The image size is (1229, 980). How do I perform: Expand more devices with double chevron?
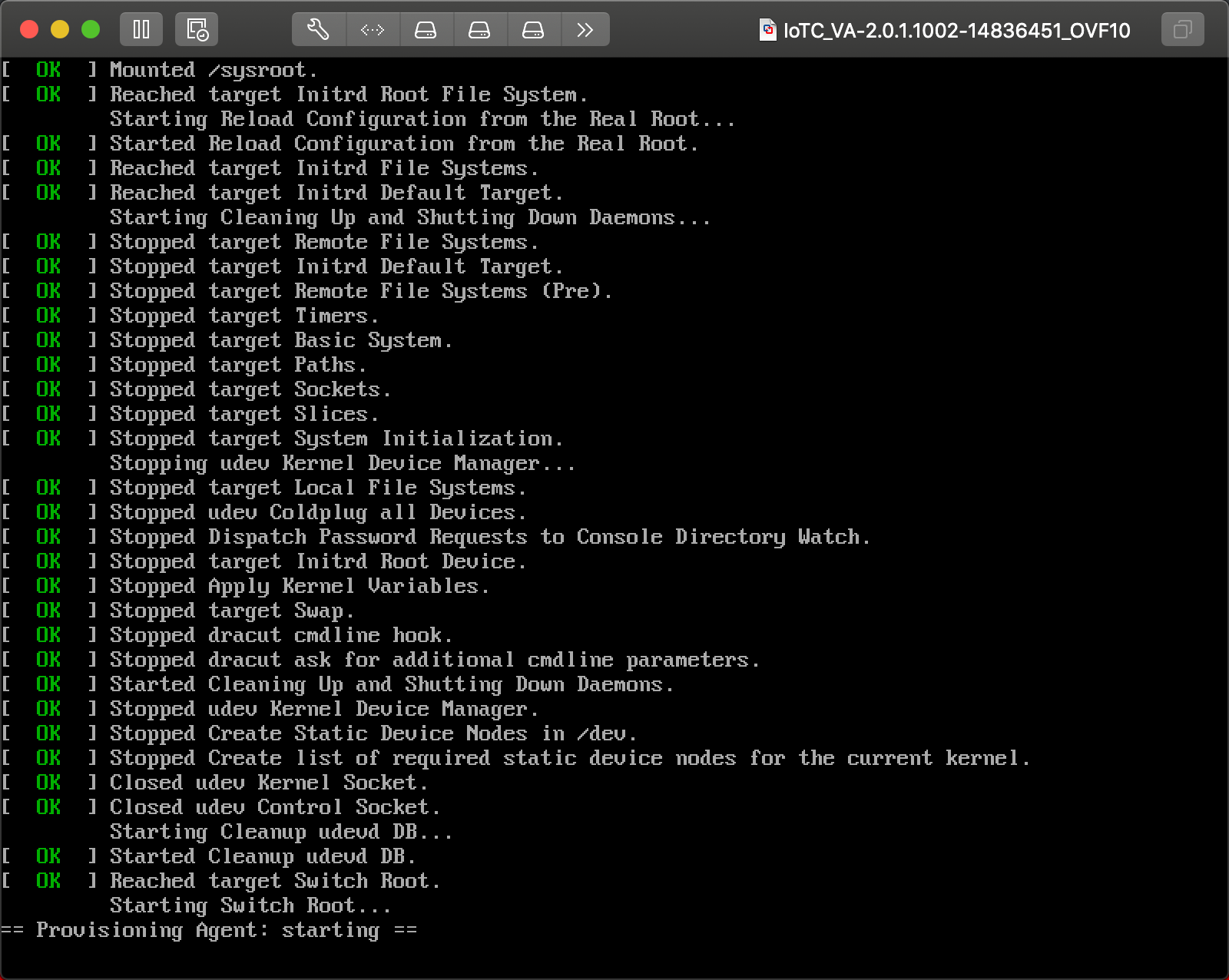585,30
